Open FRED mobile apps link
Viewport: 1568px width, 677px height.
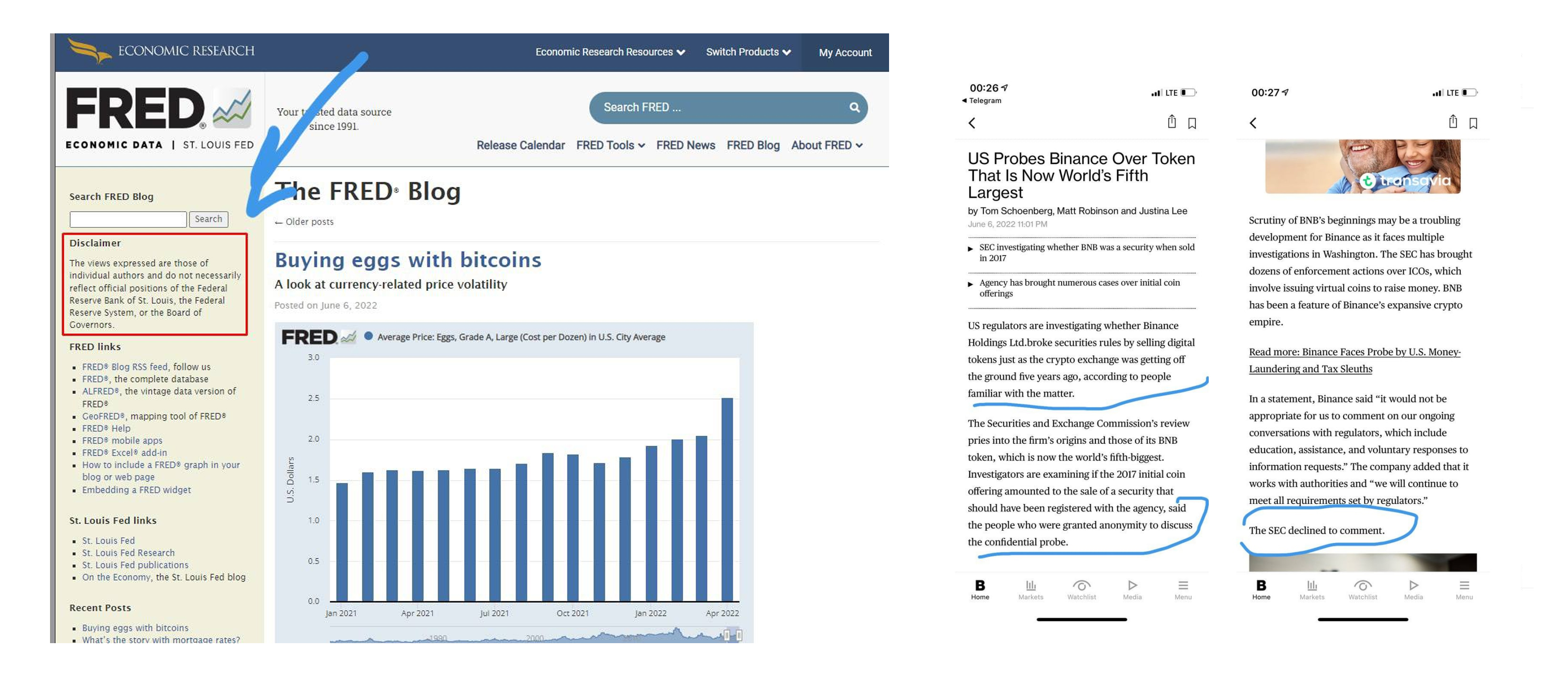[x=122, y=441]
